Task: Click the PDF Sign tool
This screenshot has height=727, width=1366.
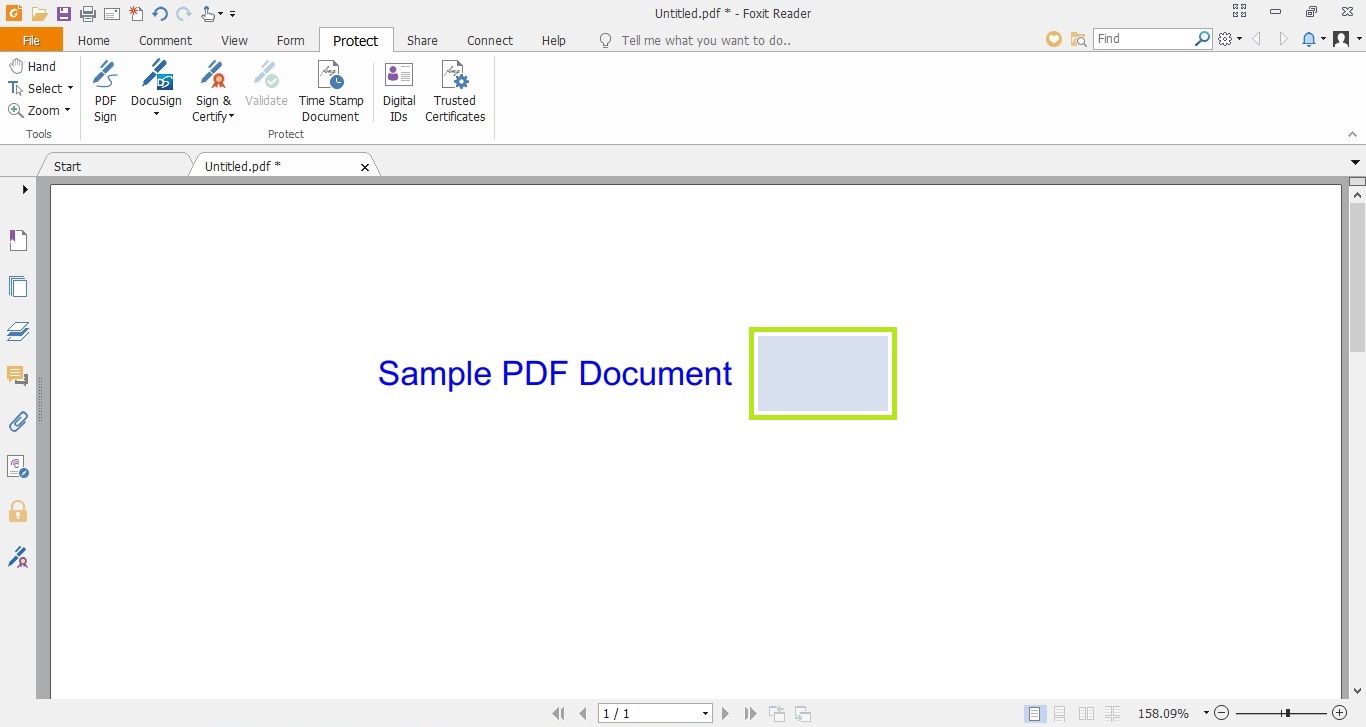Action: point(105,90)
